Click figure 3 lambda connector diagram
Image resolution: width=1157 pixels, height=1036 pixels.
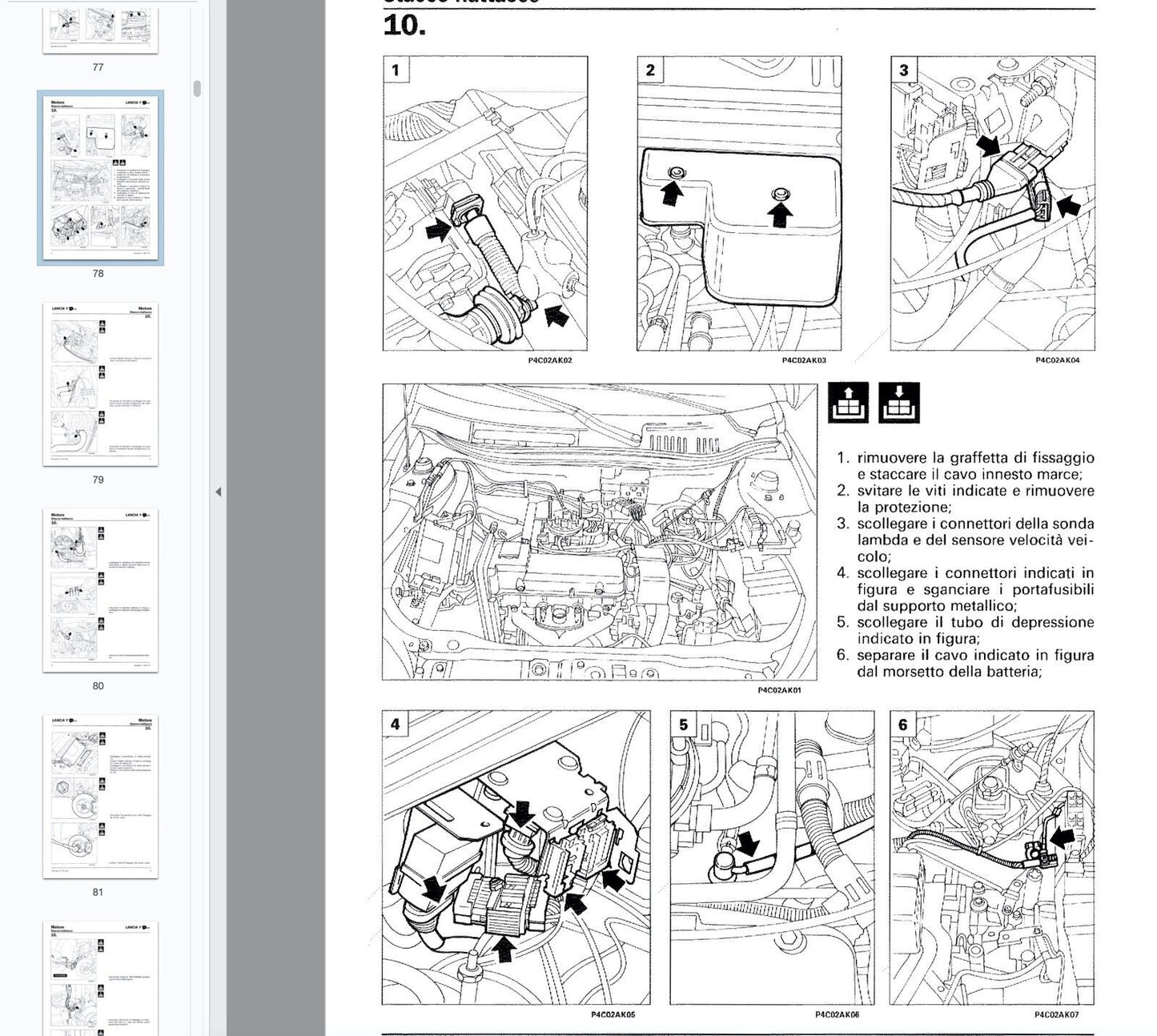(x=992, y=203)
